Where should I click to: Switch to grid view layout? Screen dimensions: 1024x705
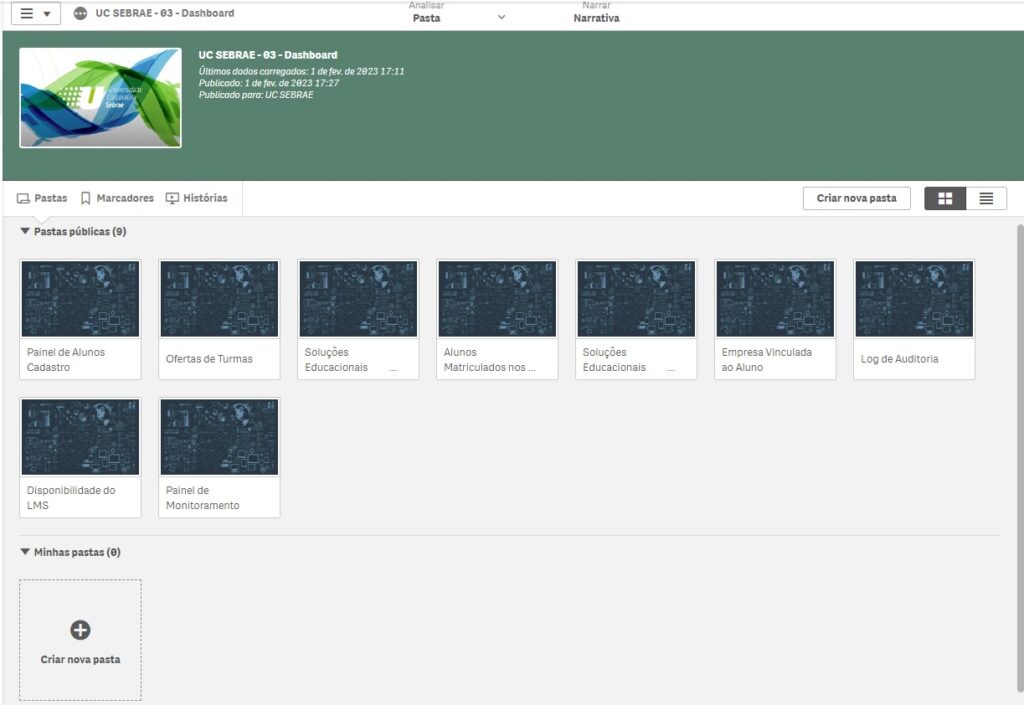click(x=945, y=198)
